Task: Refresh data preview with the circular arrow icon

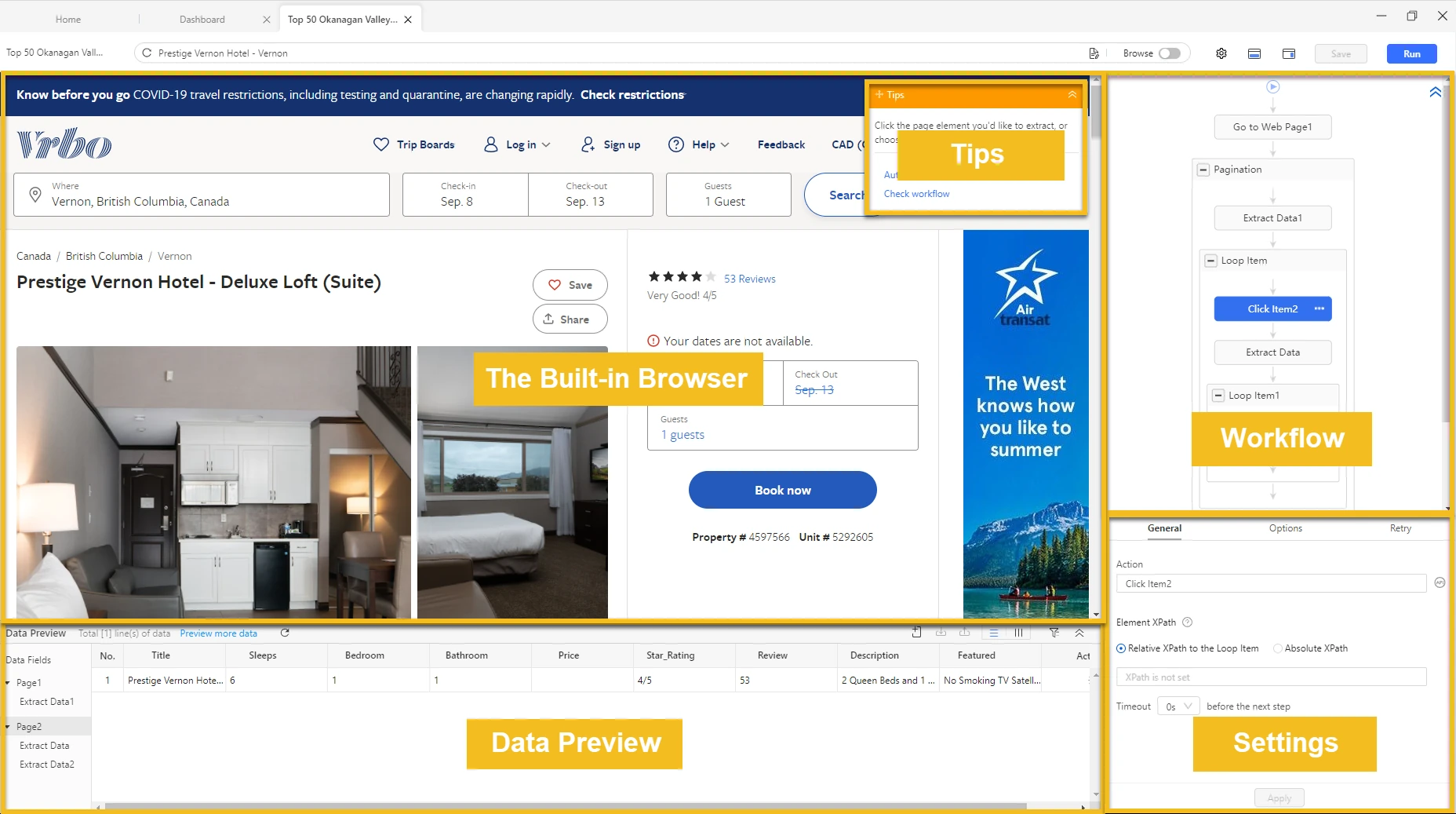Action: 285,633
